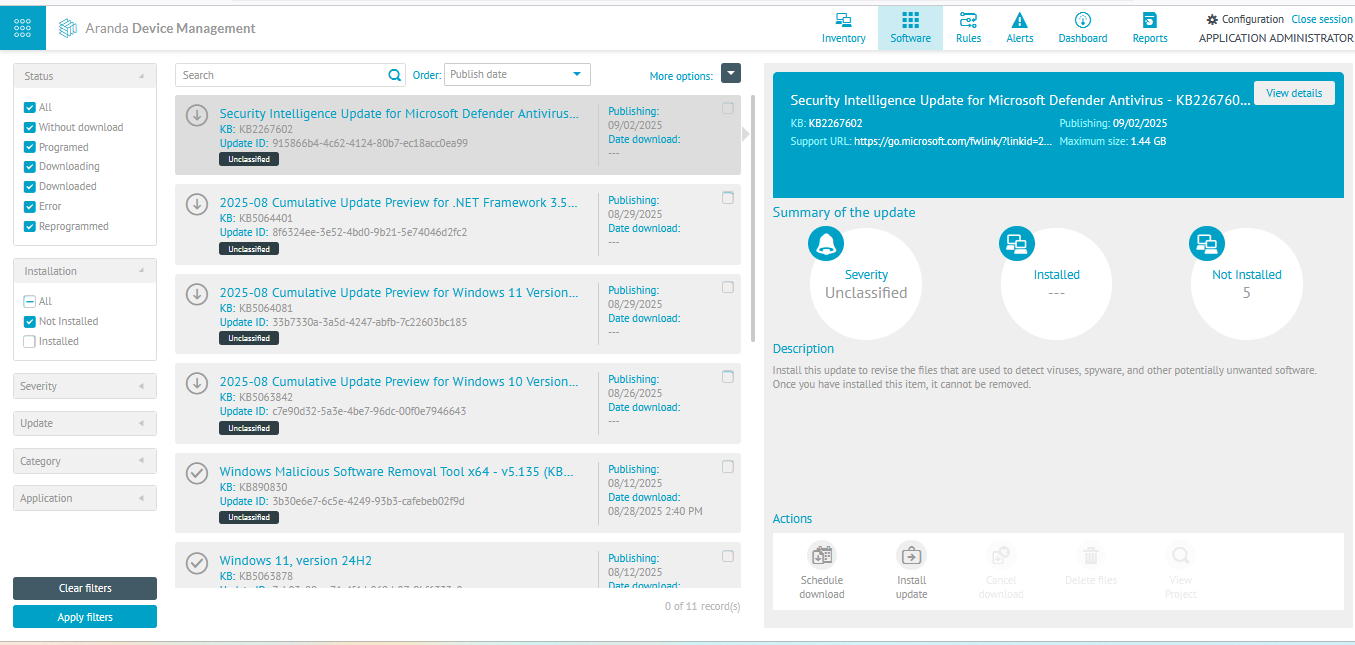Click the Aranda Device Management logo
The height and width of the screenshot is (645, 1355).
point(157,28)
